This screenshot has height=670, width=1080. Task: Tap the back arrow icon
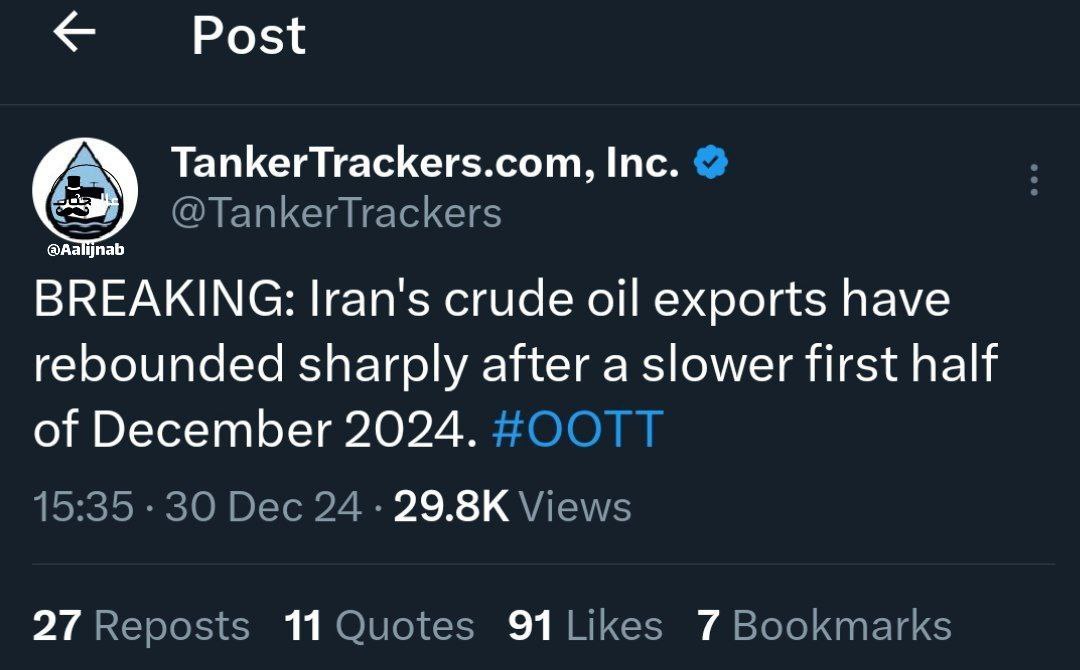coord(74,34)
